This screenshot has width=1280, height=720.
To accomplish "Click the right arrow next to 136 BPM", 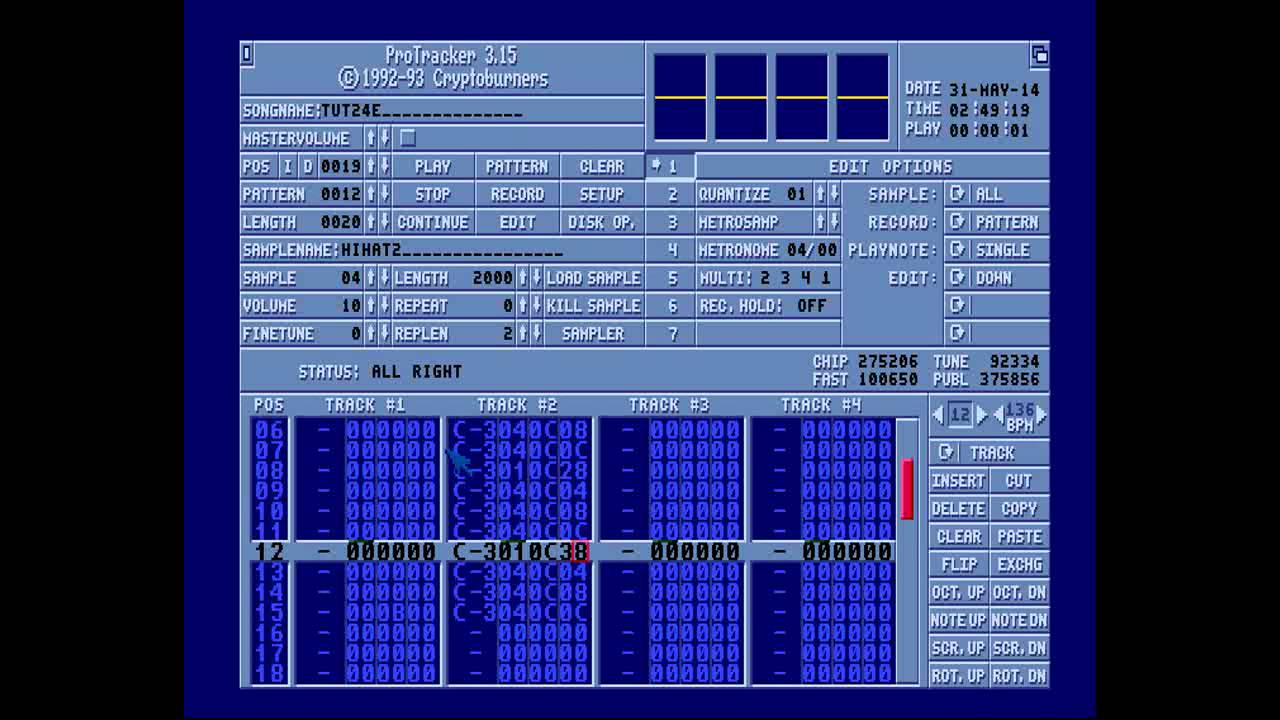I will 1041,415.
